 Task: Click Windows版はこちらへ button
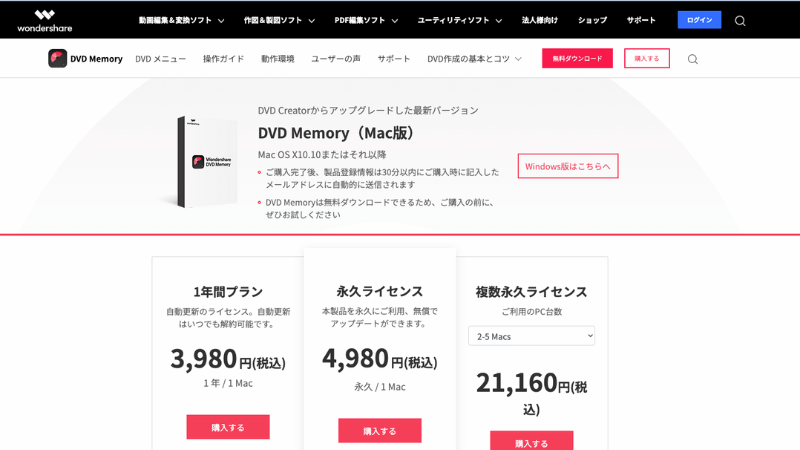568,166
